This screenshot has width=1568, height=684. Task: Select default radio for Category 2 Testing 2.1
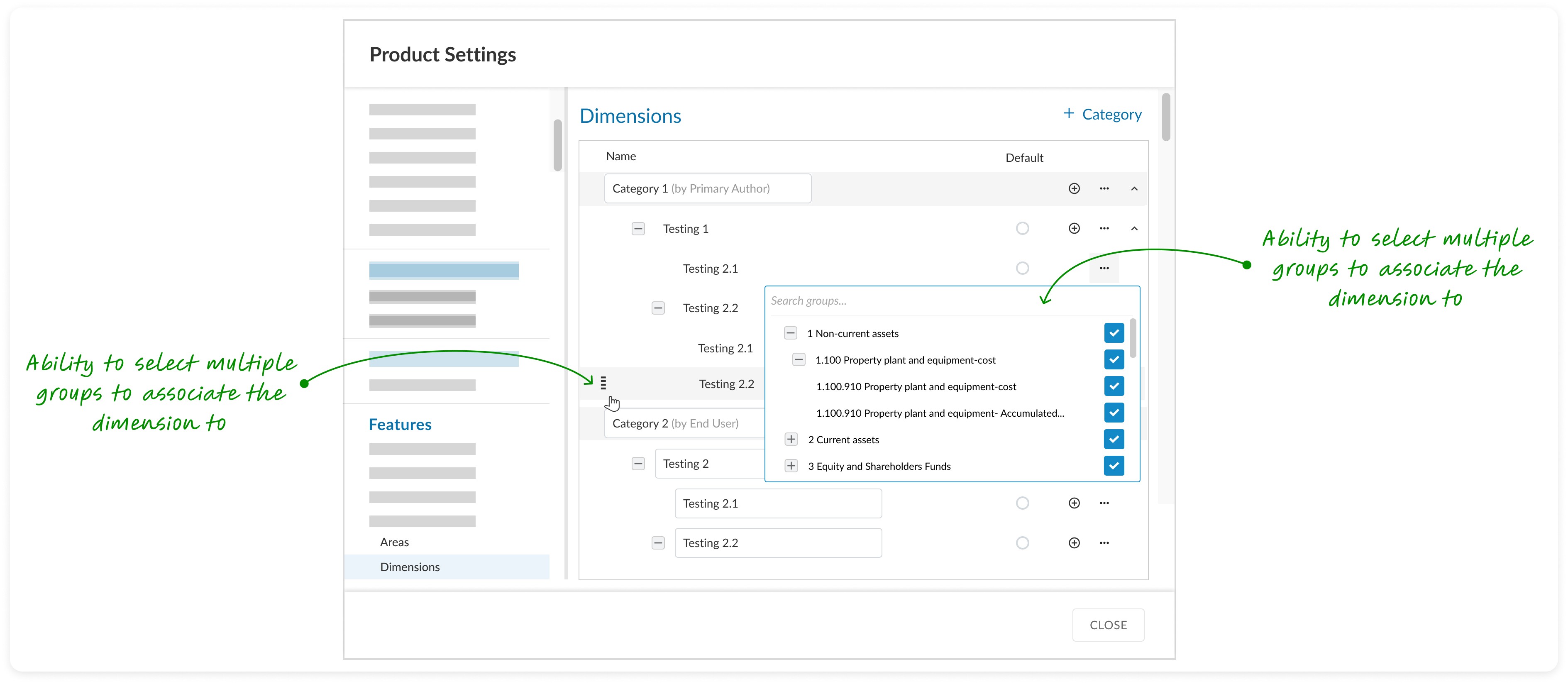1022,503
